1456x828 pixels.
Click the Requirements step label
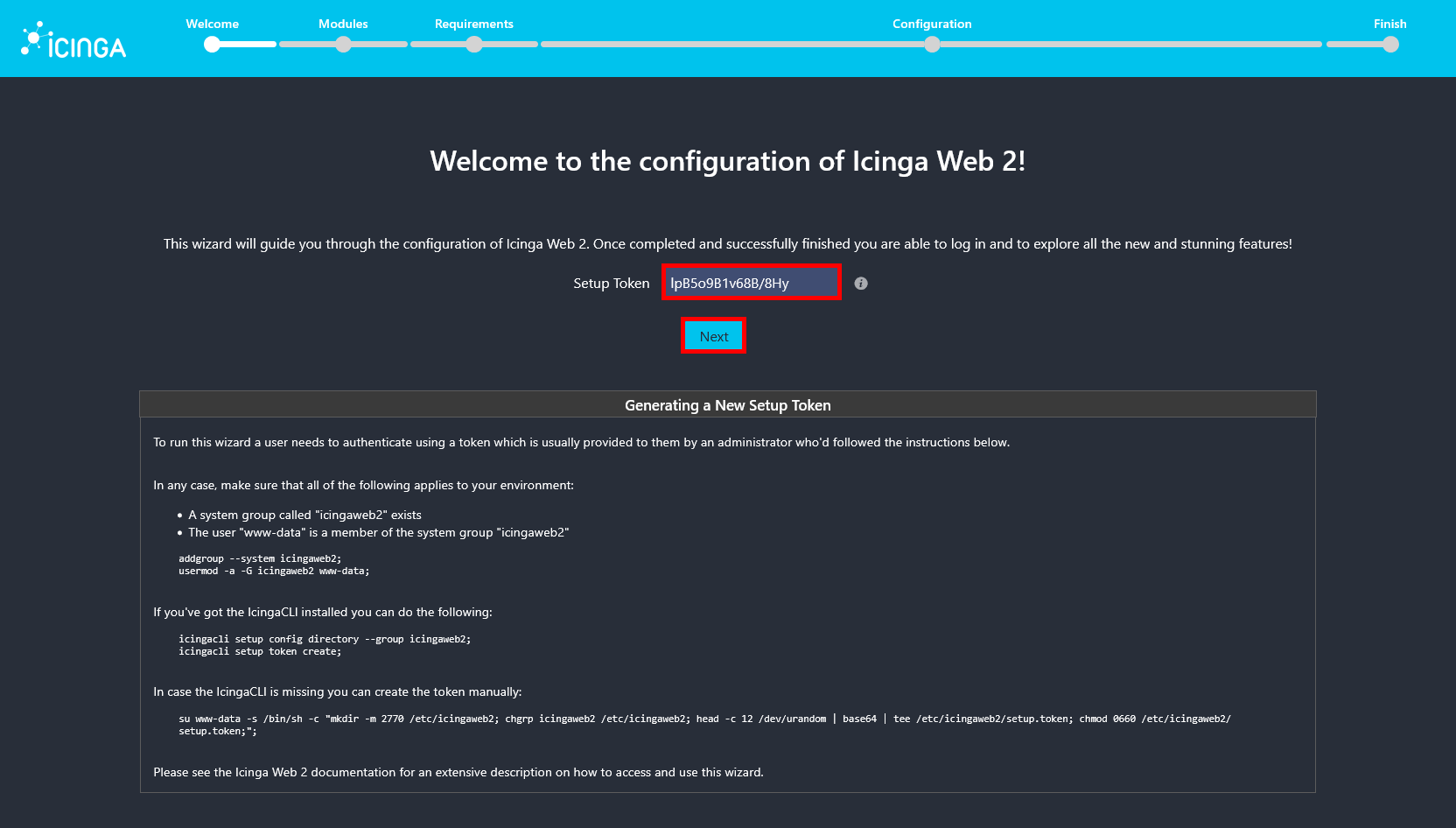[474, 24]
